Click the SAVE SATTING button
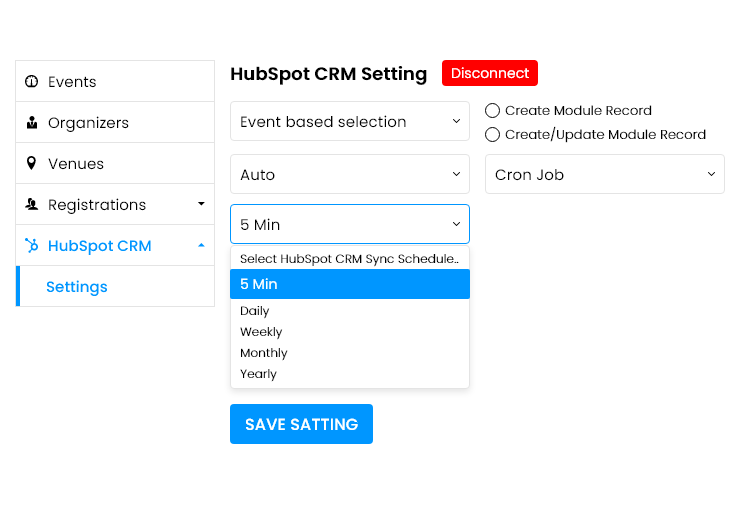Viewport: 755px width, 505px height. pyautogui.click(x=301, y=424)
